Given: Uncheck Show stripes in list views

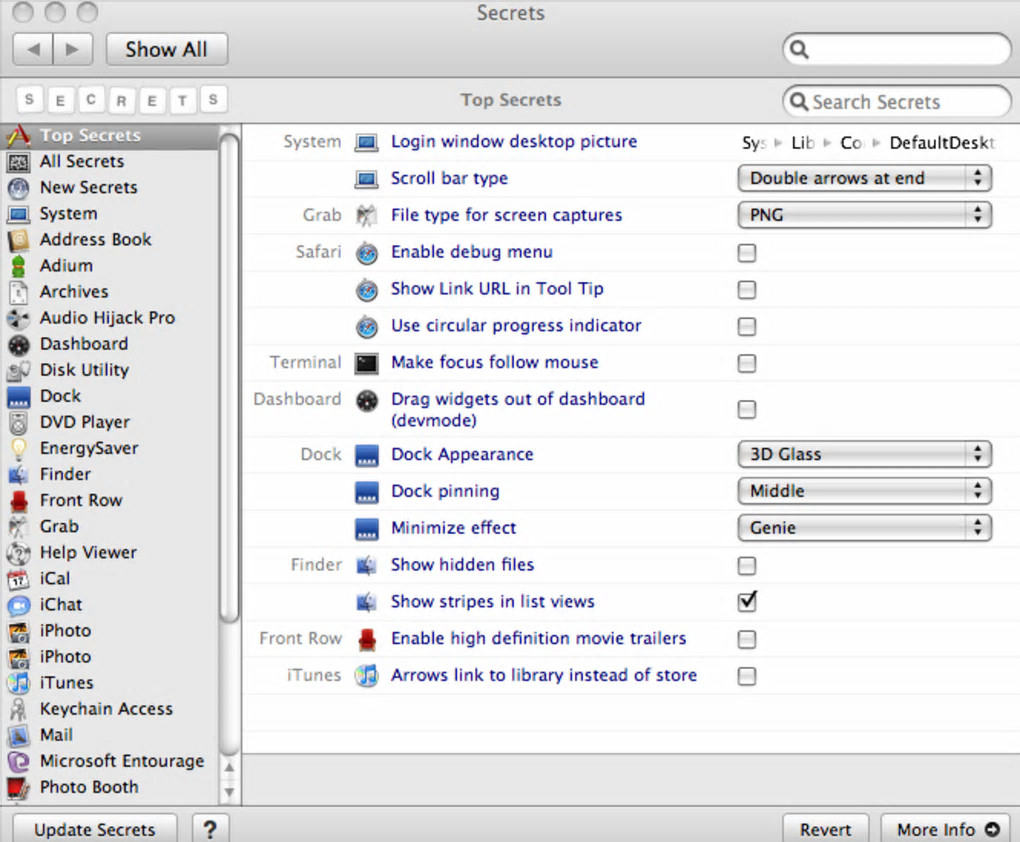Looking at the screenshot, I should coord(747,602).
